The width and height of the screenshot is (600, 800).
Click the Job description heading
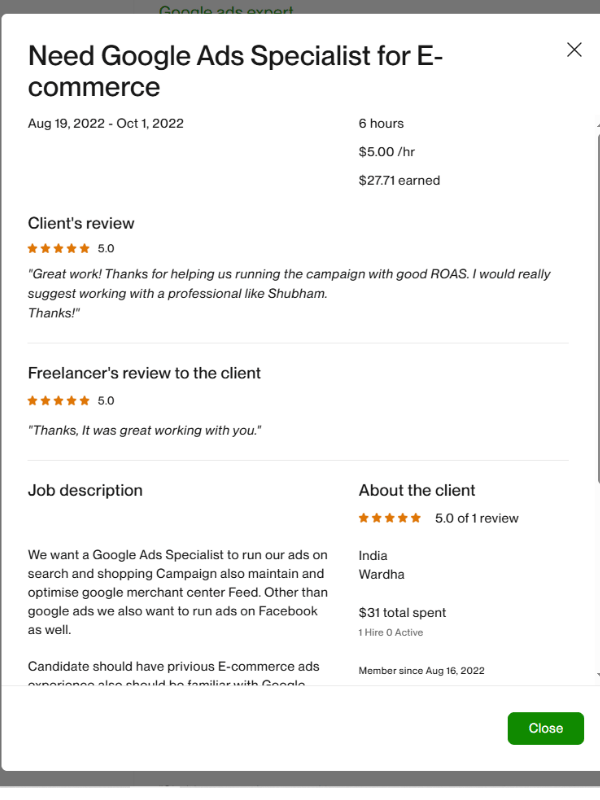[85, 490]
